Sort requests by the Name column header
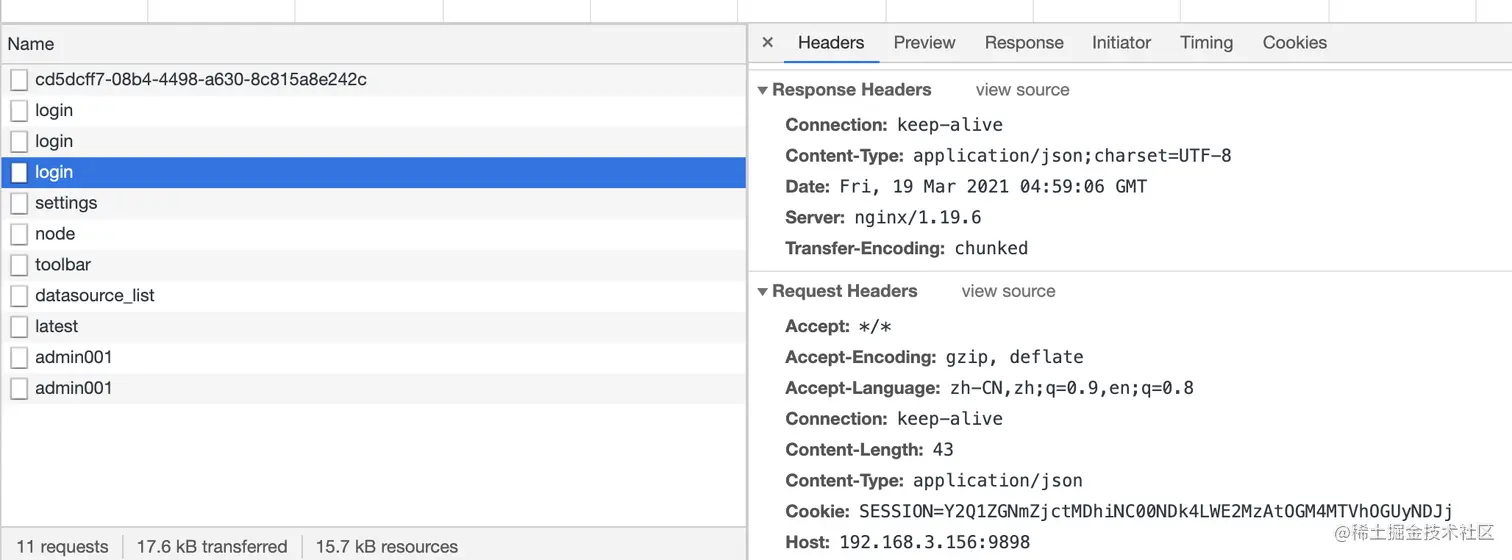Screen dimensions: 1512x560 coord(373,44)
